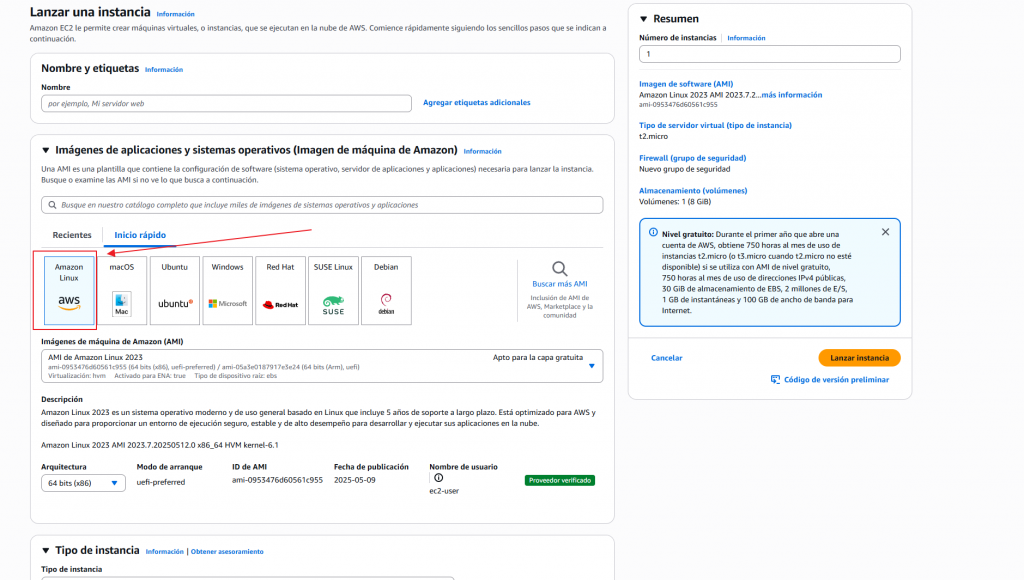Focus the AMI catalog search field

point(322,205)
